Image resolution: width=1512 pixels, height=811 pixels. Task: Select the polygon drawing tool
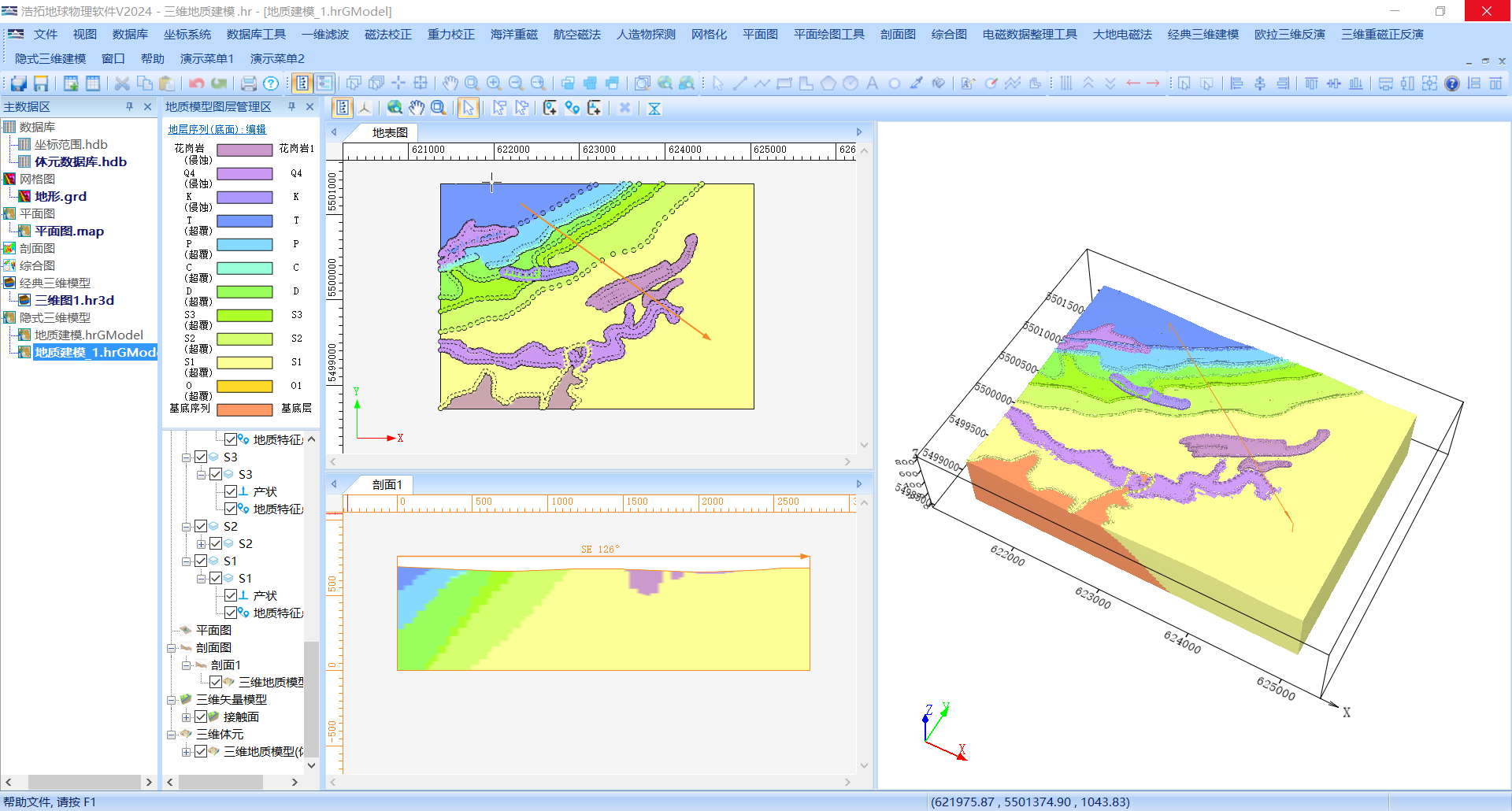point(828,83)
